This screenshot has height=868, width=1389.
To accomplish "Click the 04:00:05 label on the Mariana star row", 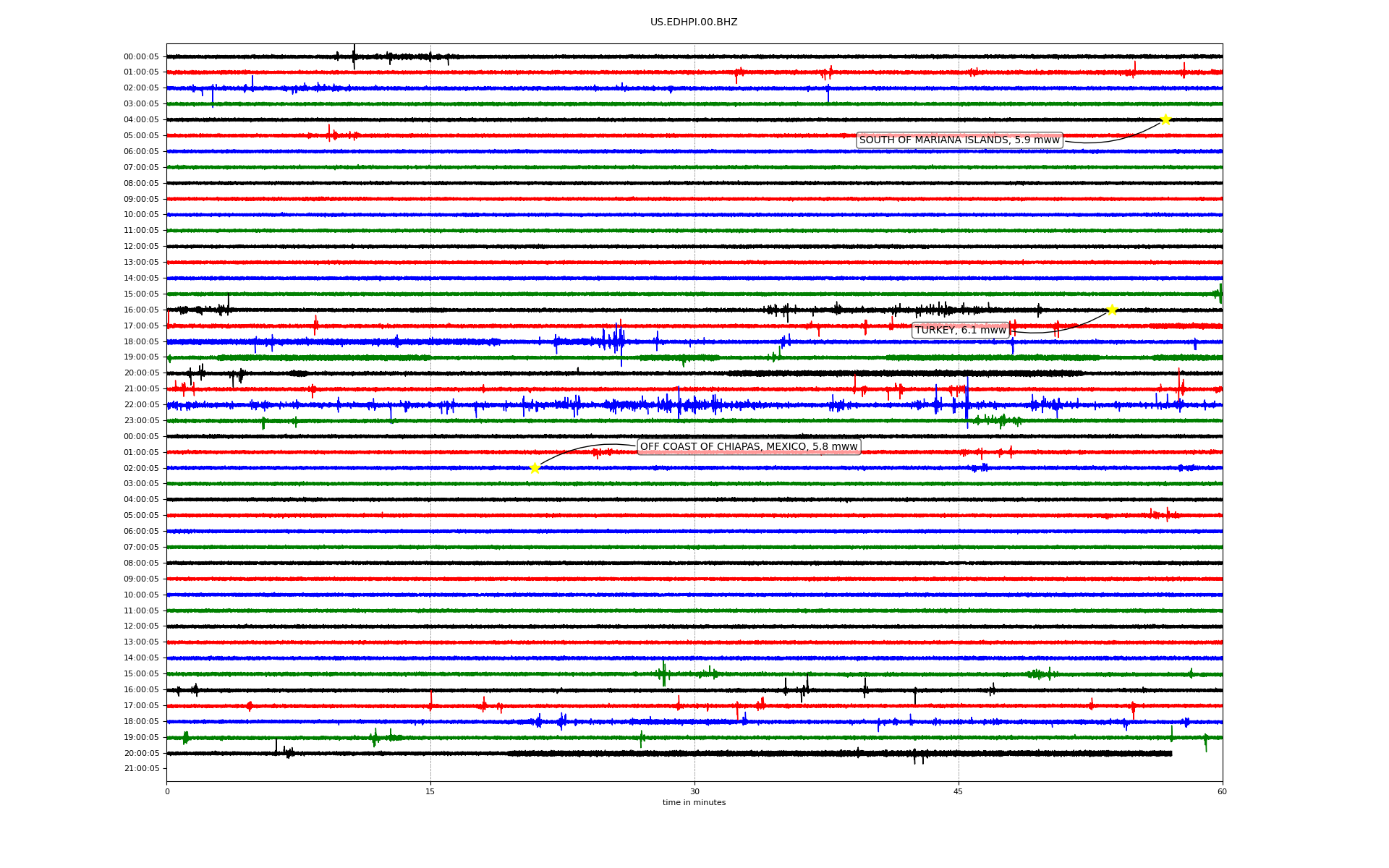I will coord(141,120).
